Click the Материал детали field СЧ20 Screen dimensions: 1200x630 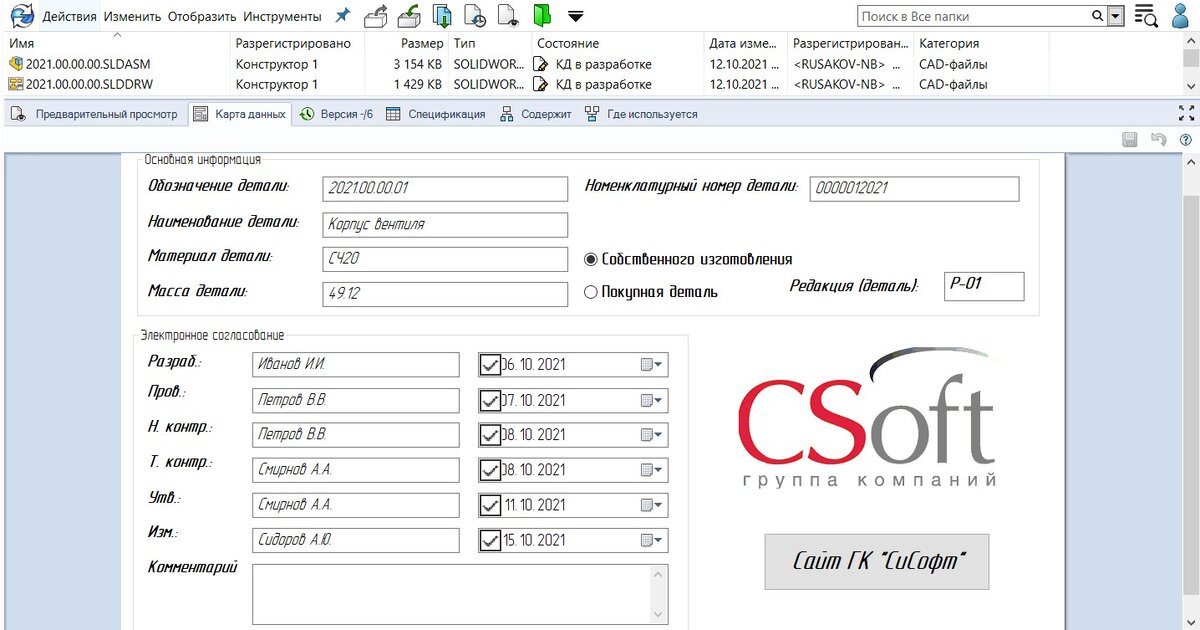[x=445, y=259]
